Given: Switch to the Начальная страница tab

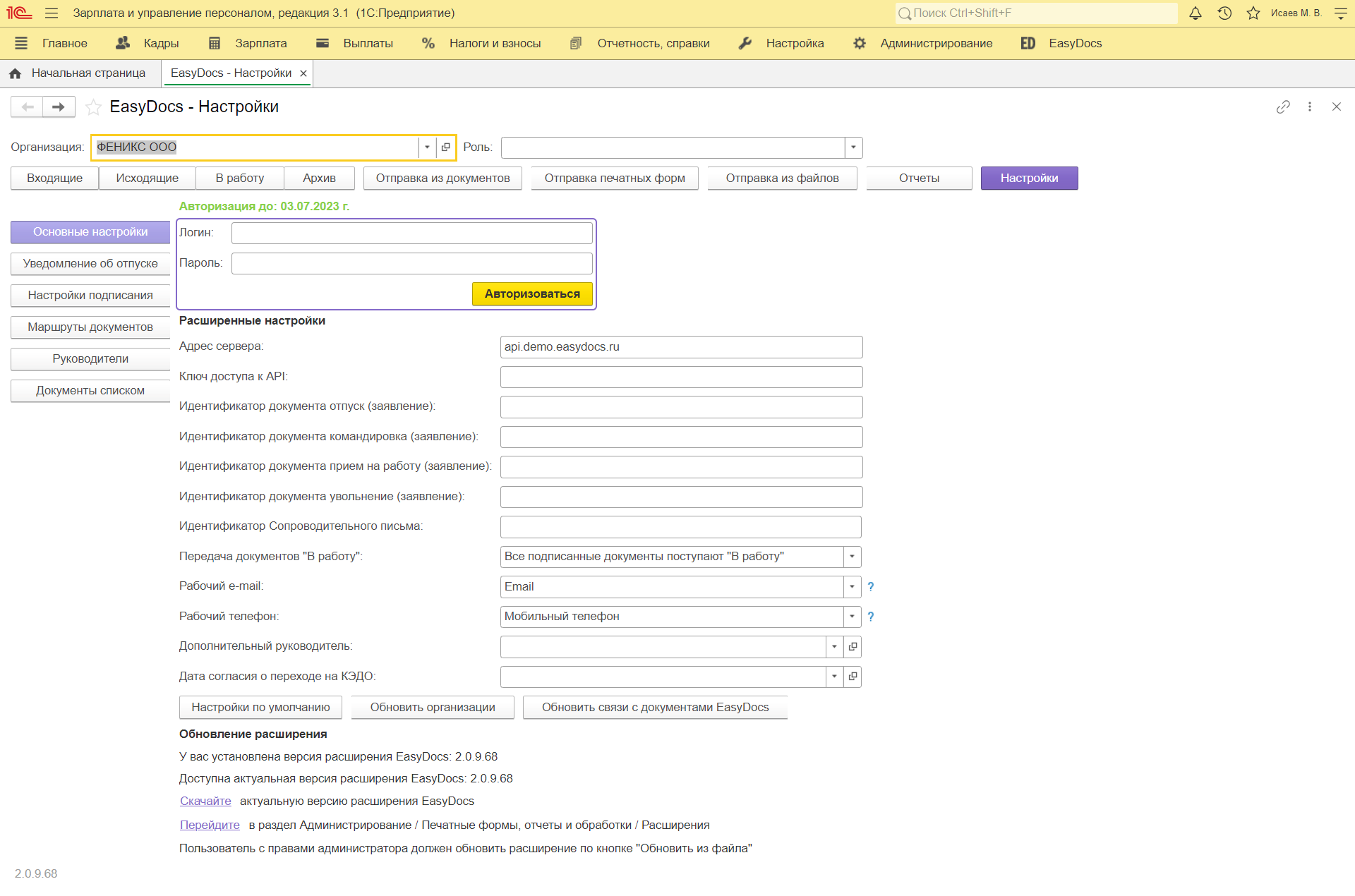Looking at the screenshot, I should [90, 73].
